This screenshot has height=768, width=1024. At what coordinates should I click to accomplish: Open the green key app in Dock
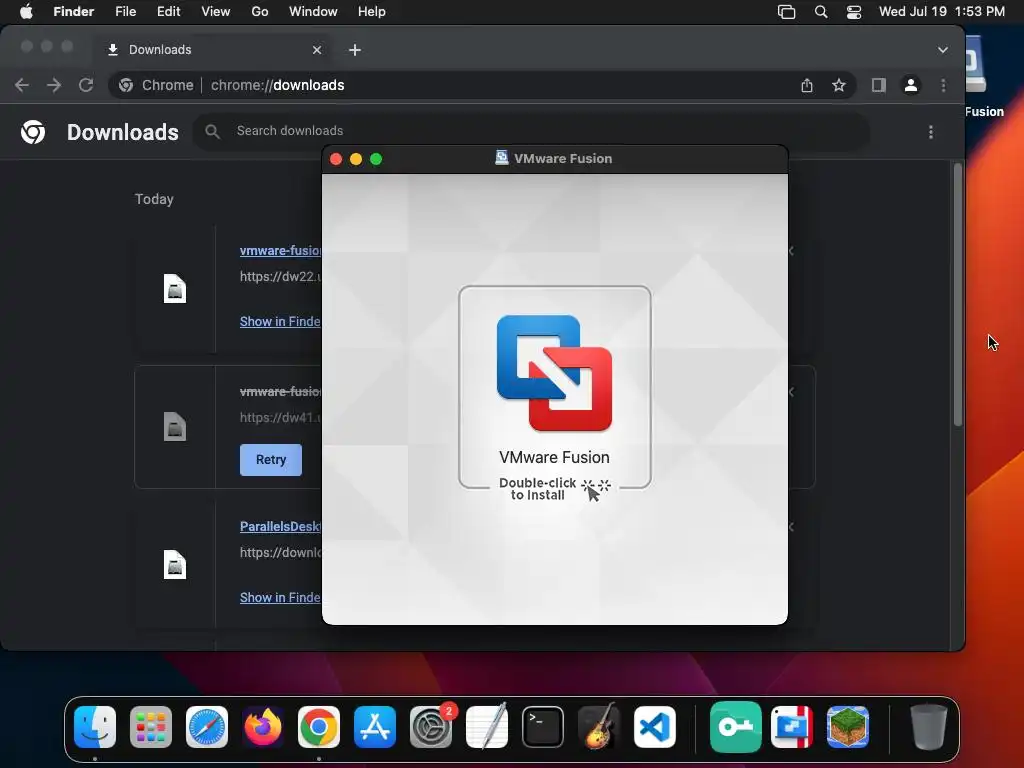point(735,727)
